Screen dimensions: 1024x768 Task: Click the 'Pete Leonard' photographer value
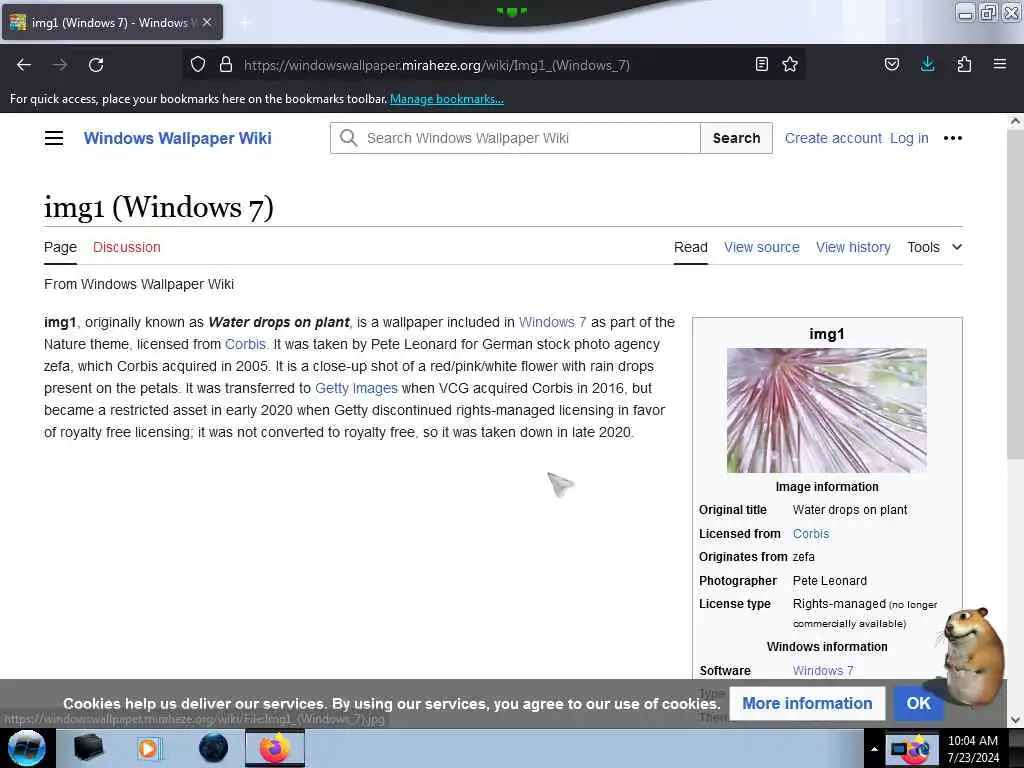pos(830,581)
